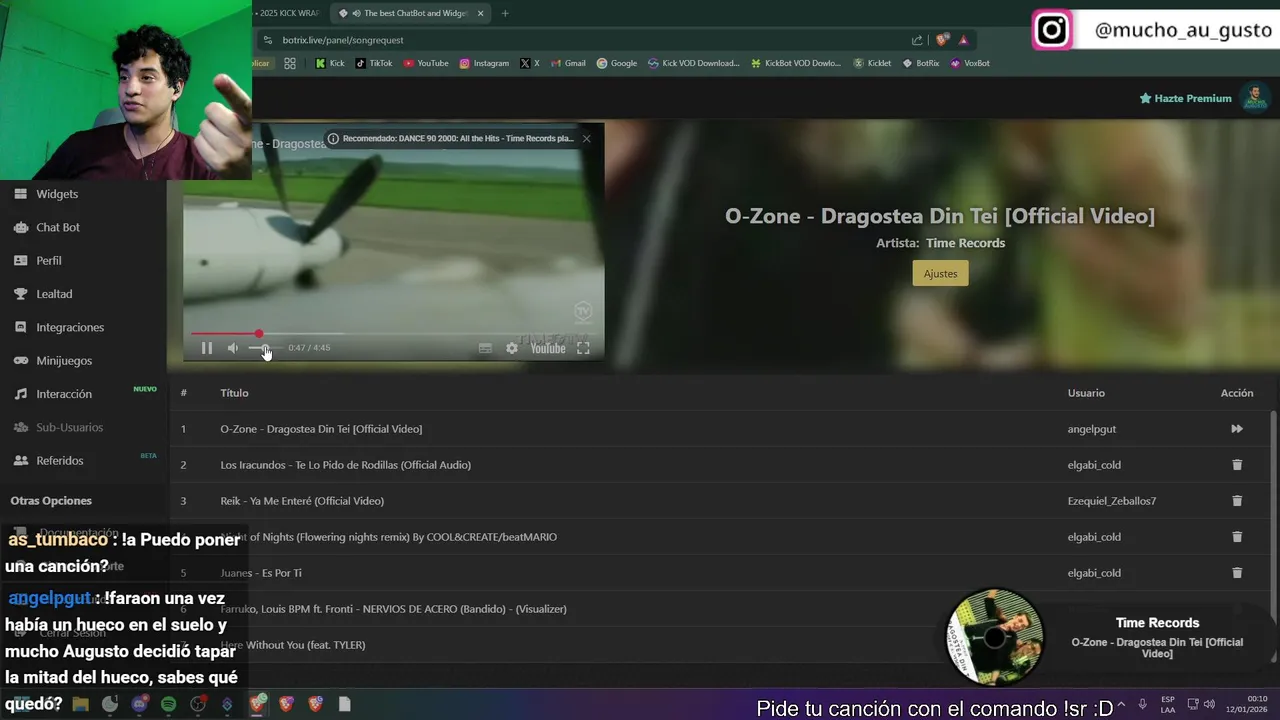Seek on the red video progress bar
The width and height of the screenshot is (1280, 720).
click(393, 333)
